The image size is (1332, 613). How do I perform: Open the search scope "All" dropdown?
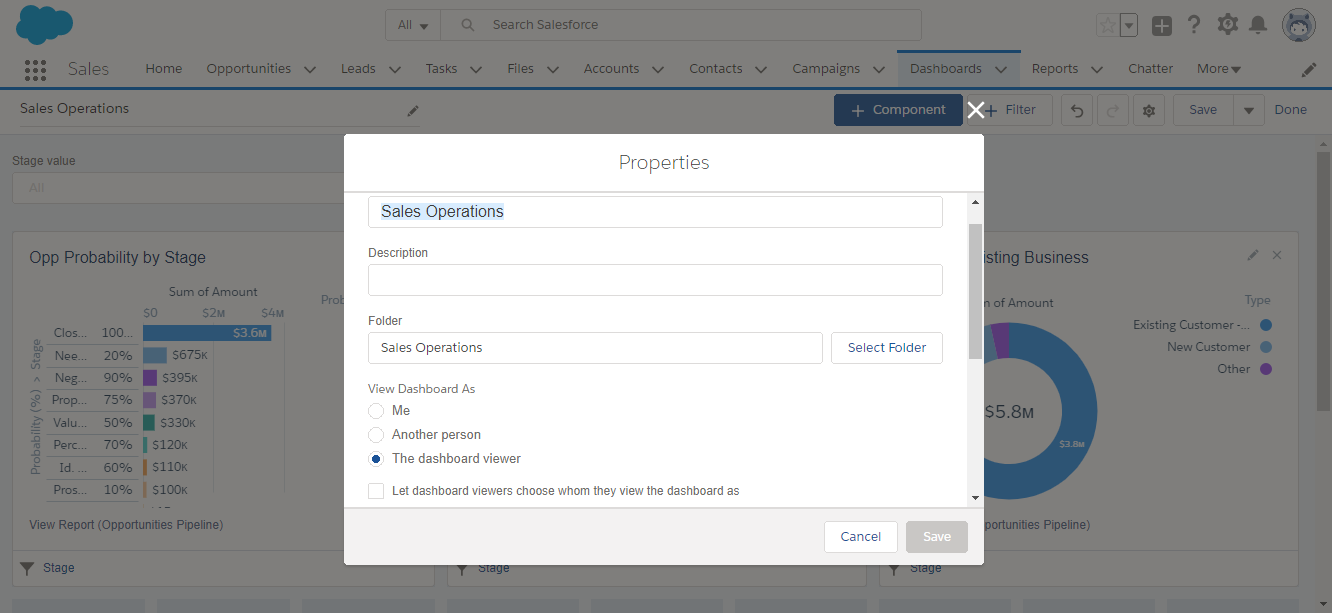[412, 25]
